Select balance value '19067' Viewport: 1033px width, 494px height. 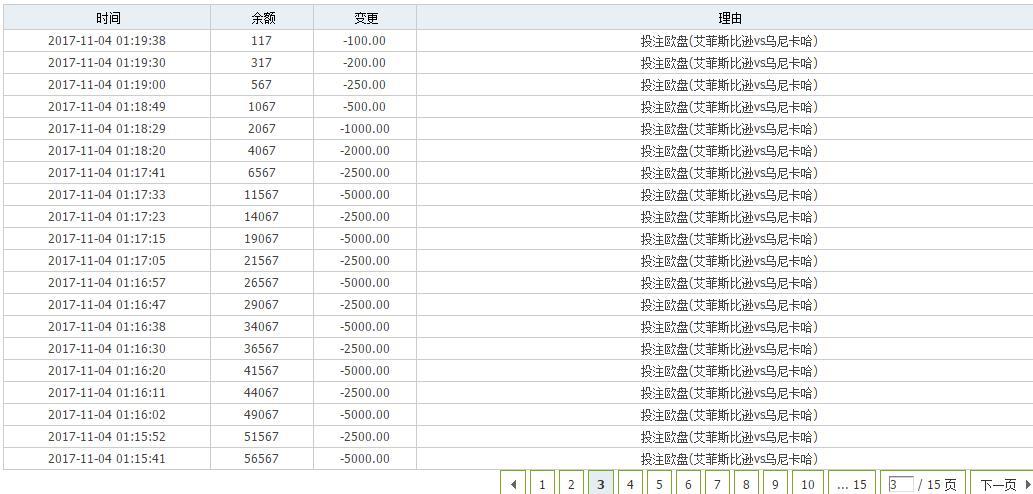(262, 238)
